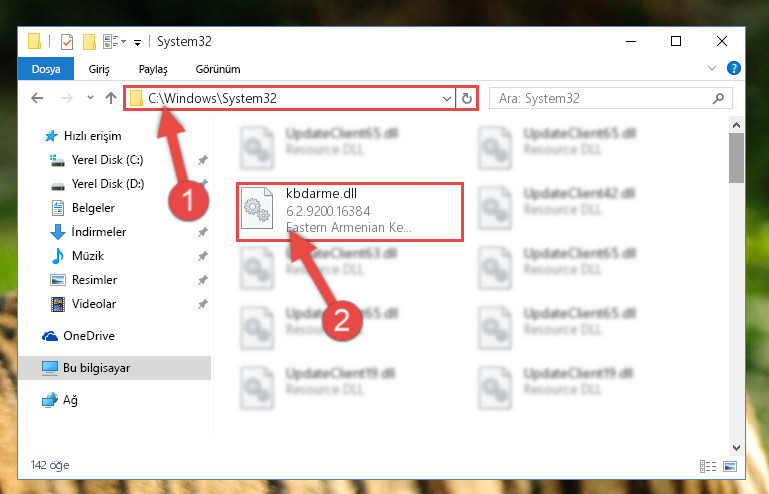Image resolution: width=769 pixels, height=494 pixels.
Task: Click New folder icon in title bar
Action: click(x=89, y=42)
